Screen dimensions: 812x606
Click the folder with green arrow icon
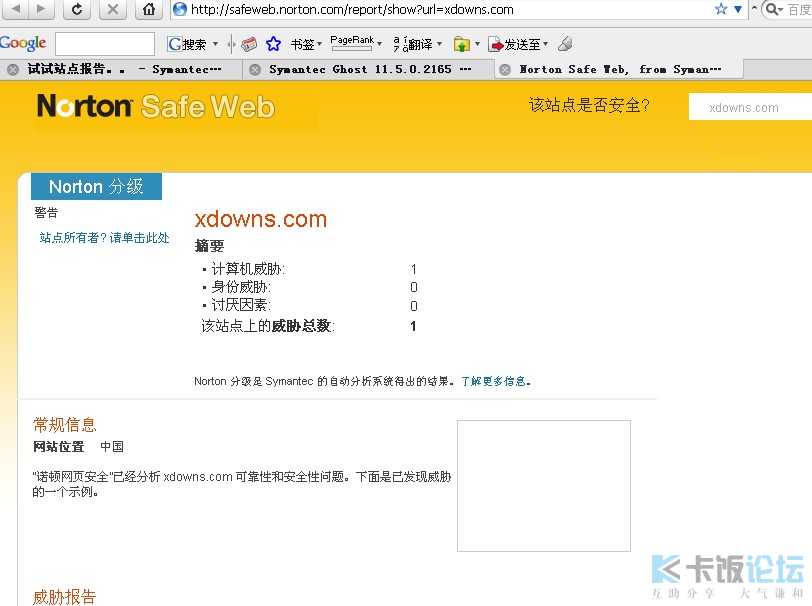461,45
